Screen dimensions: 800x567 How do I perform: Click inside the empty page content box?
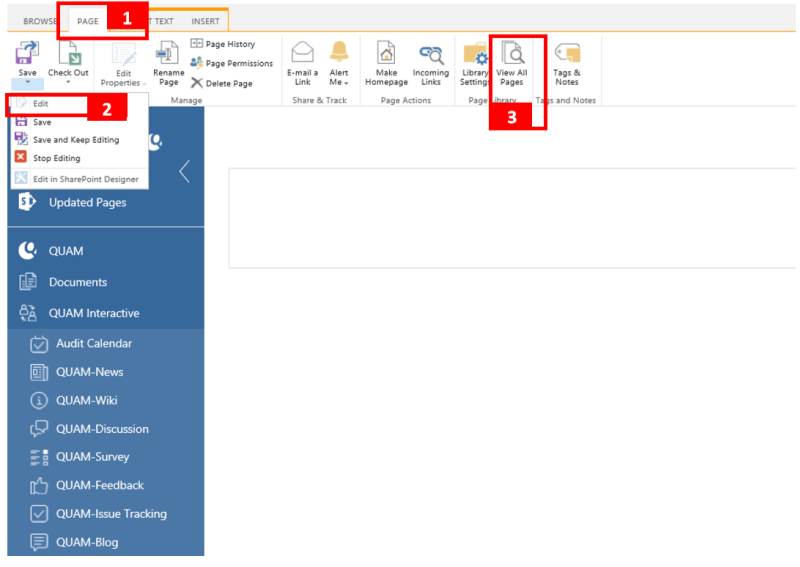pos(512,218)
